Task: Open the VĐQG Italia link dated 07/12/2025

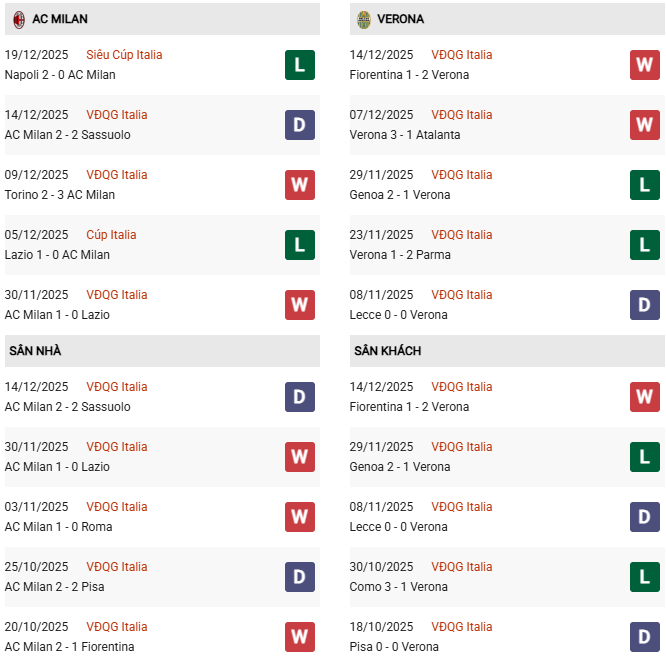Action: click(x=461, y=115)
